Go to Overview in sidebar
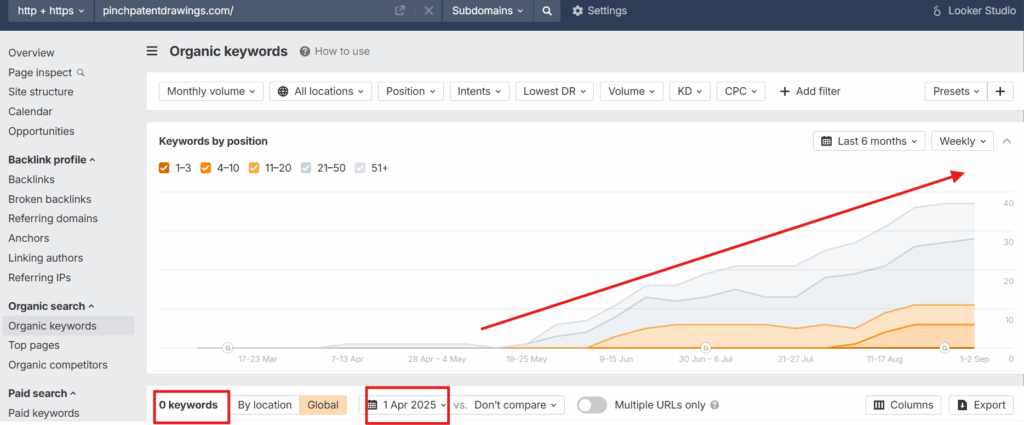The width and height of the screenshot is (1024, 425). click(x=31, y=53)
